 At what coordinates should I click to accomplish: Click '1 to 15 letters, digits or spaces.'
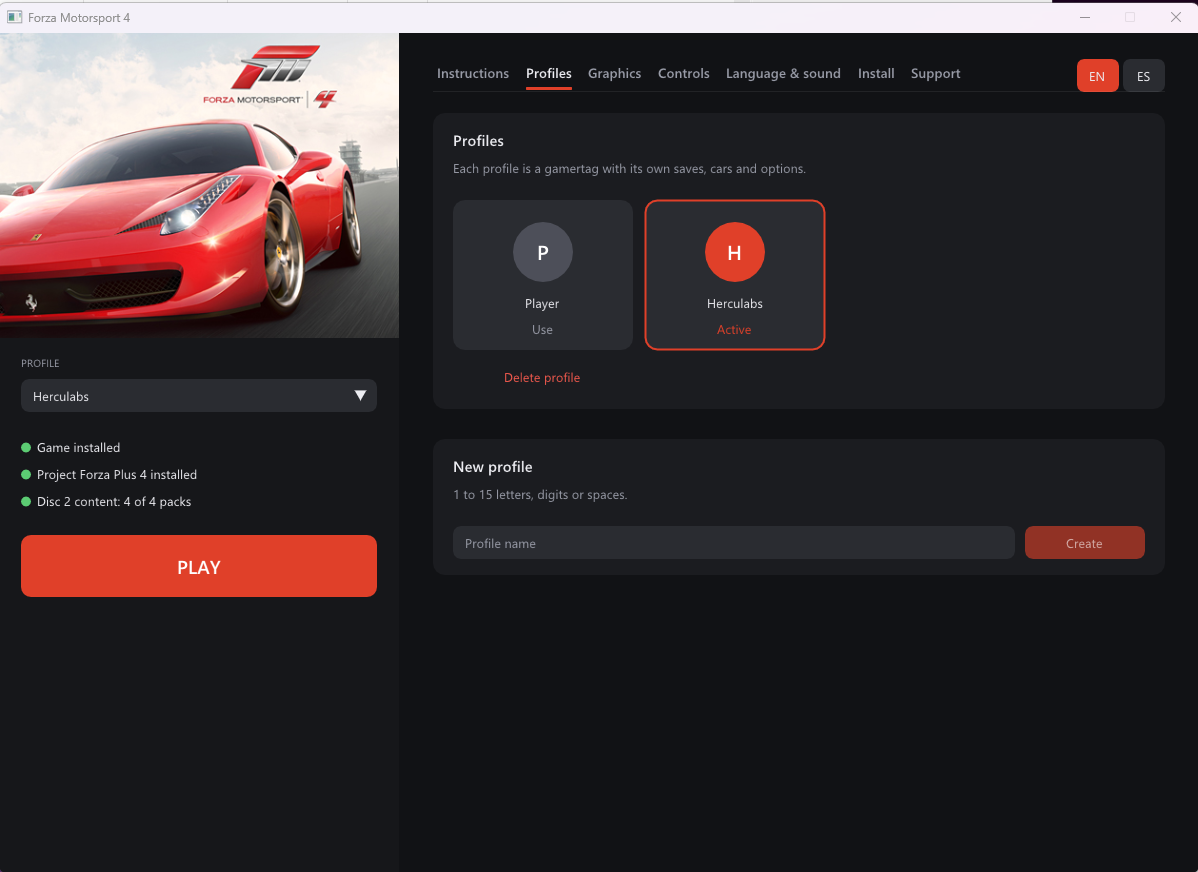540,494
